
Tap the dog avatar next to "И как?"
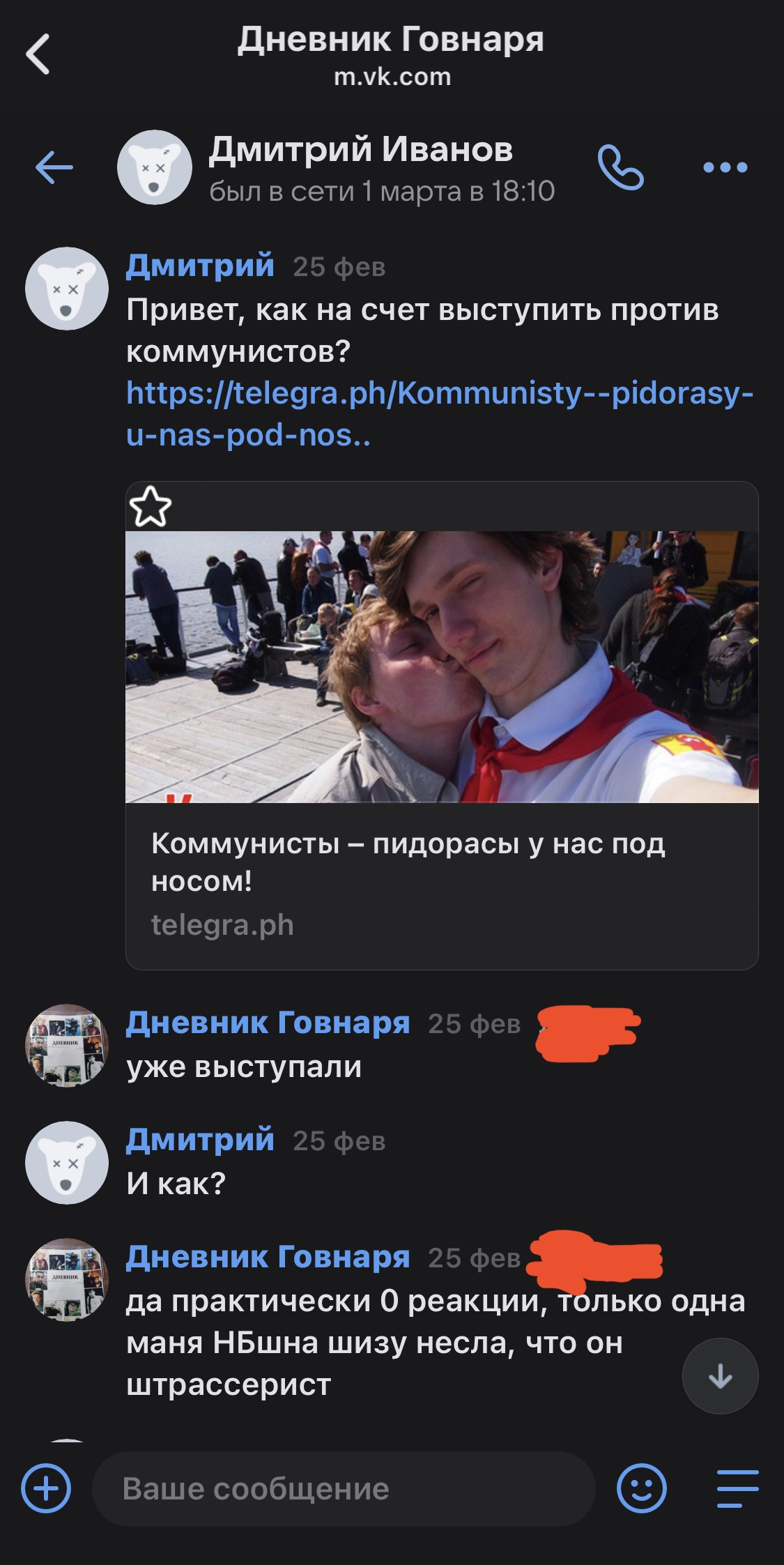click(67, 1163)
